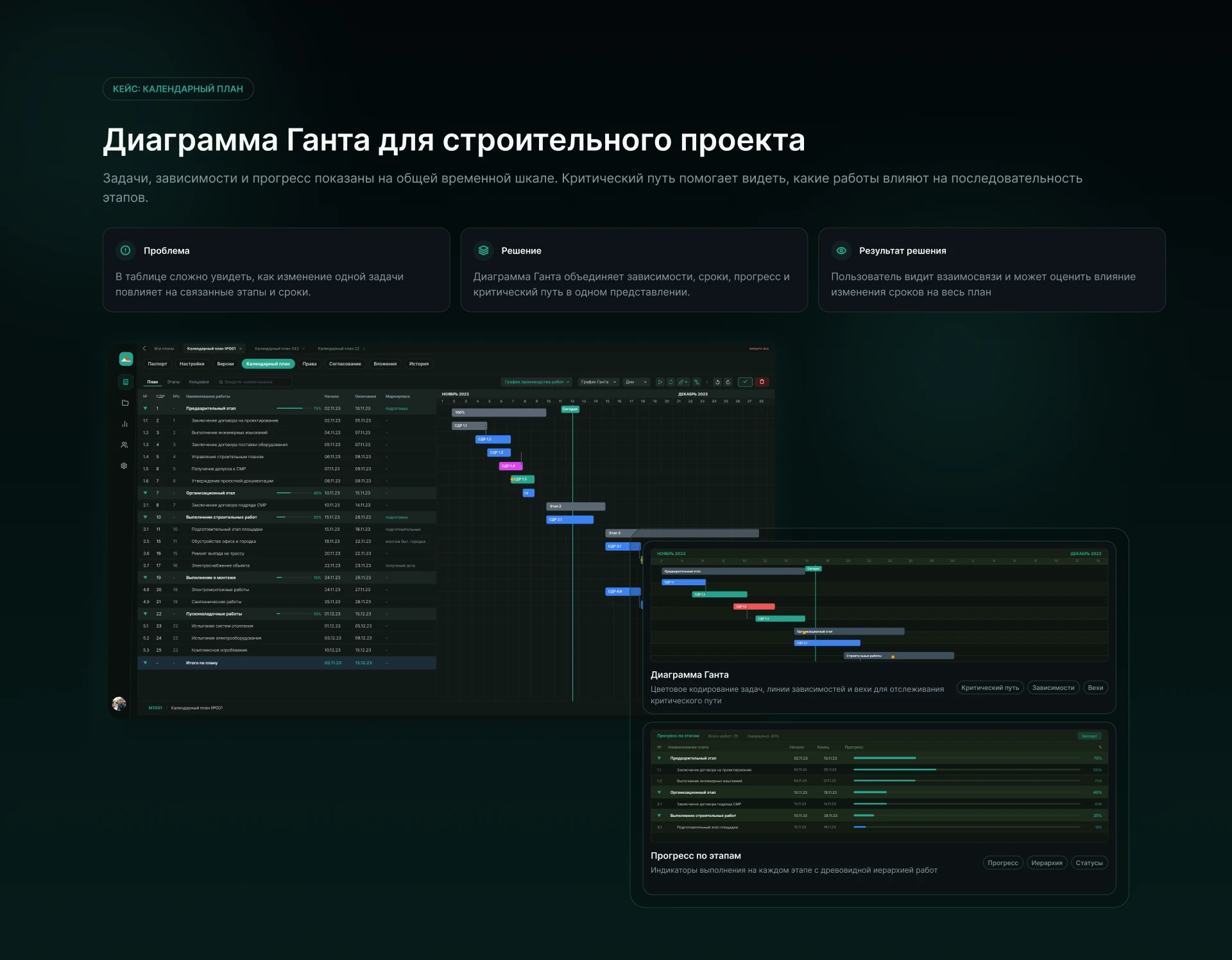
Task: Open the bar chart analytics sidebar icon
Action: [124, 424]
